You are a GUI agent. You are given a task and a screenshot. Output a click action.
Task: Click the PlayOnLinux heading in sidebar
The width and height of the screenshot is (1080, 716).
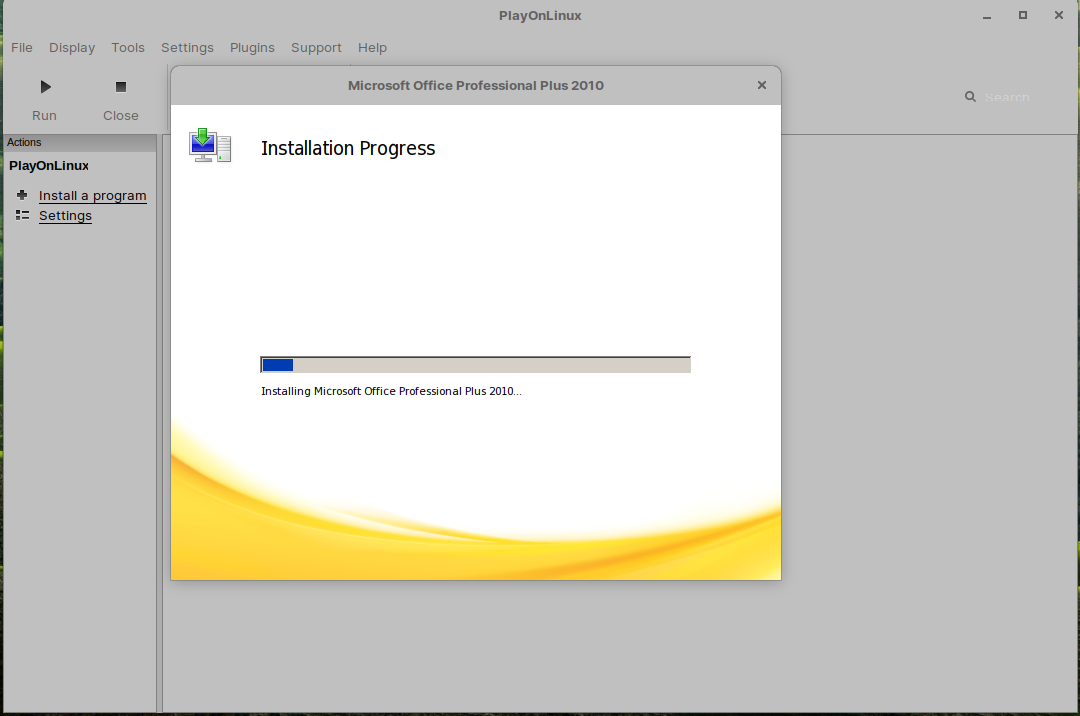[x=49, y=166]
